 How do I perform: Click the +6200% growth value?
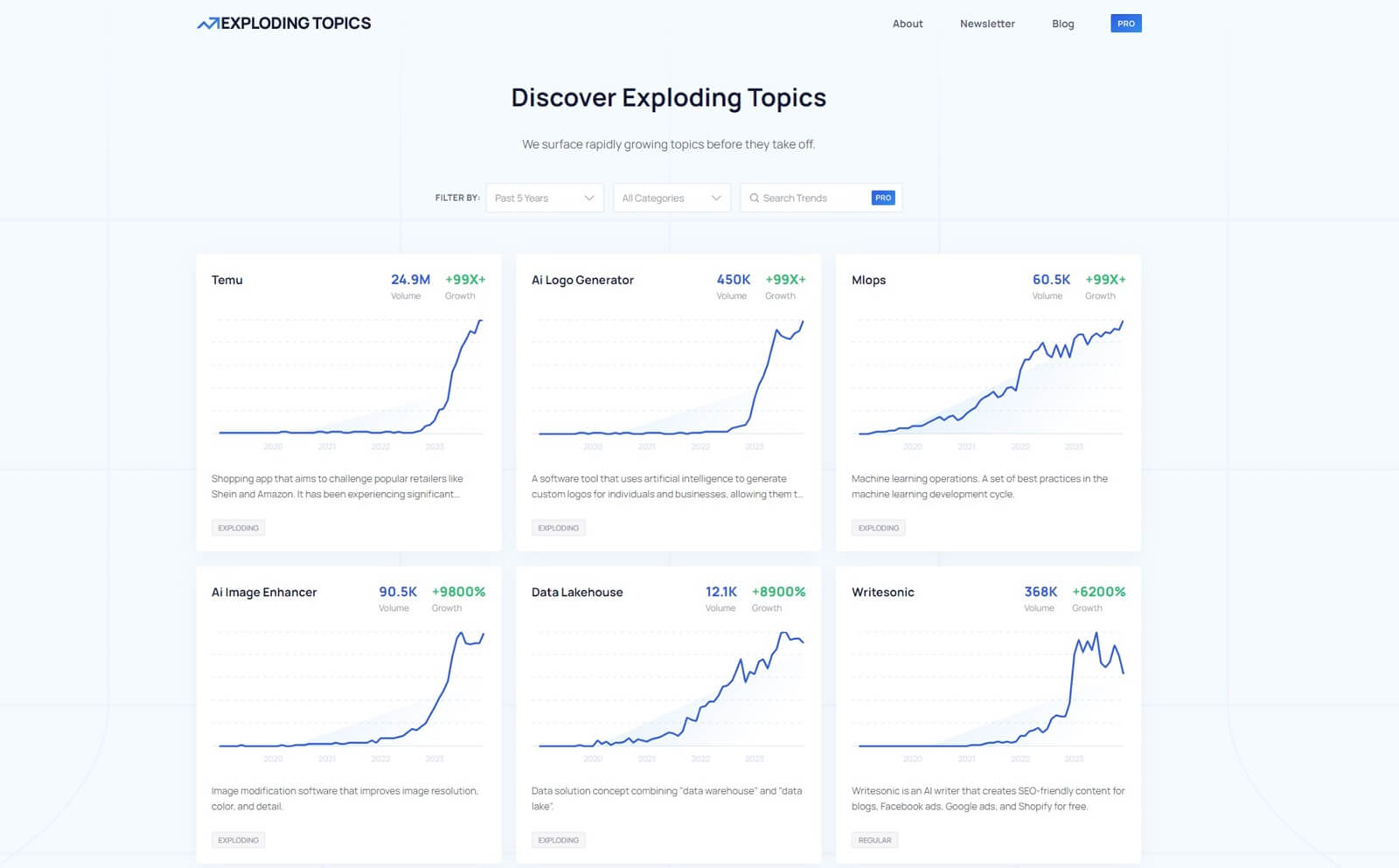coord(1099,592)
